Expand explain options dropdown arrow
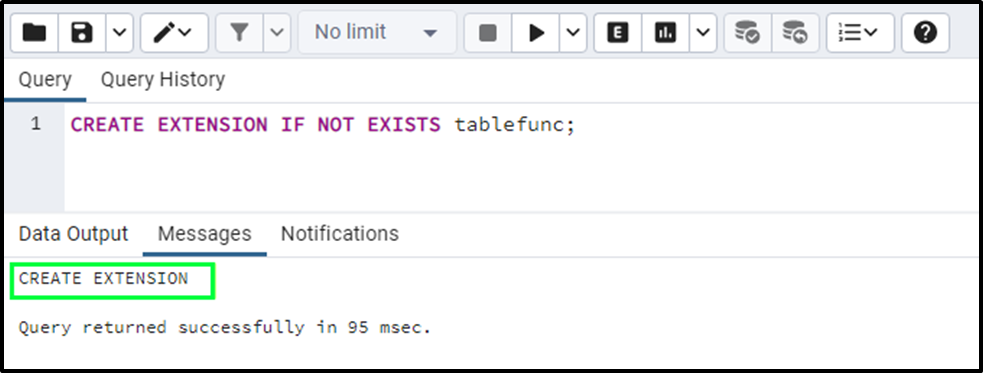The width and height of the screenshot is (983, 373). click(x=703, y=33)
